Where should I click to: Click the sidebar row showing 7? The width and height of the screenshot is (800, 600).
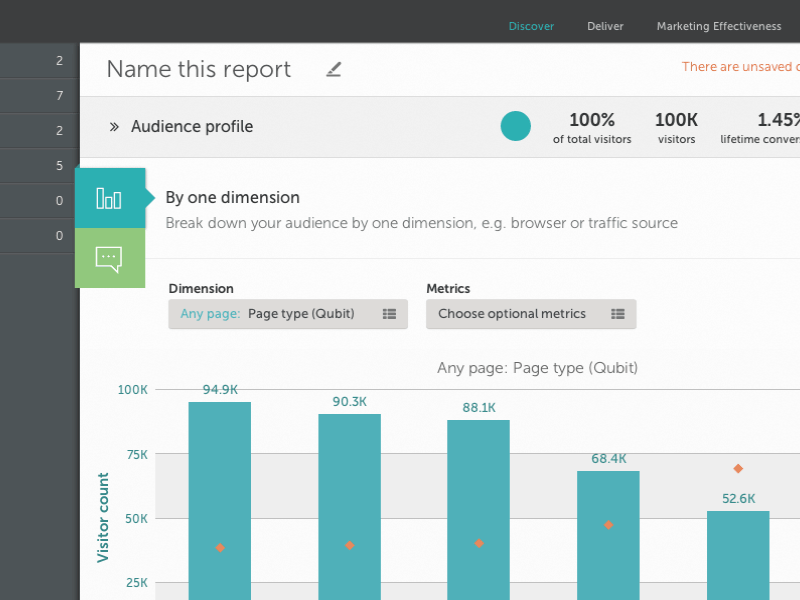(x=39, y=95)
